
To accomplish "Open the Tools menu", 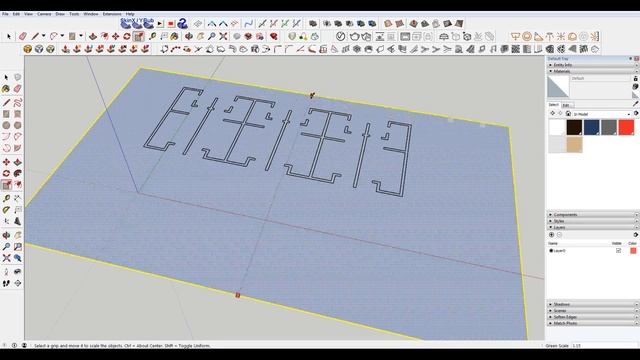I will [74, 14].
